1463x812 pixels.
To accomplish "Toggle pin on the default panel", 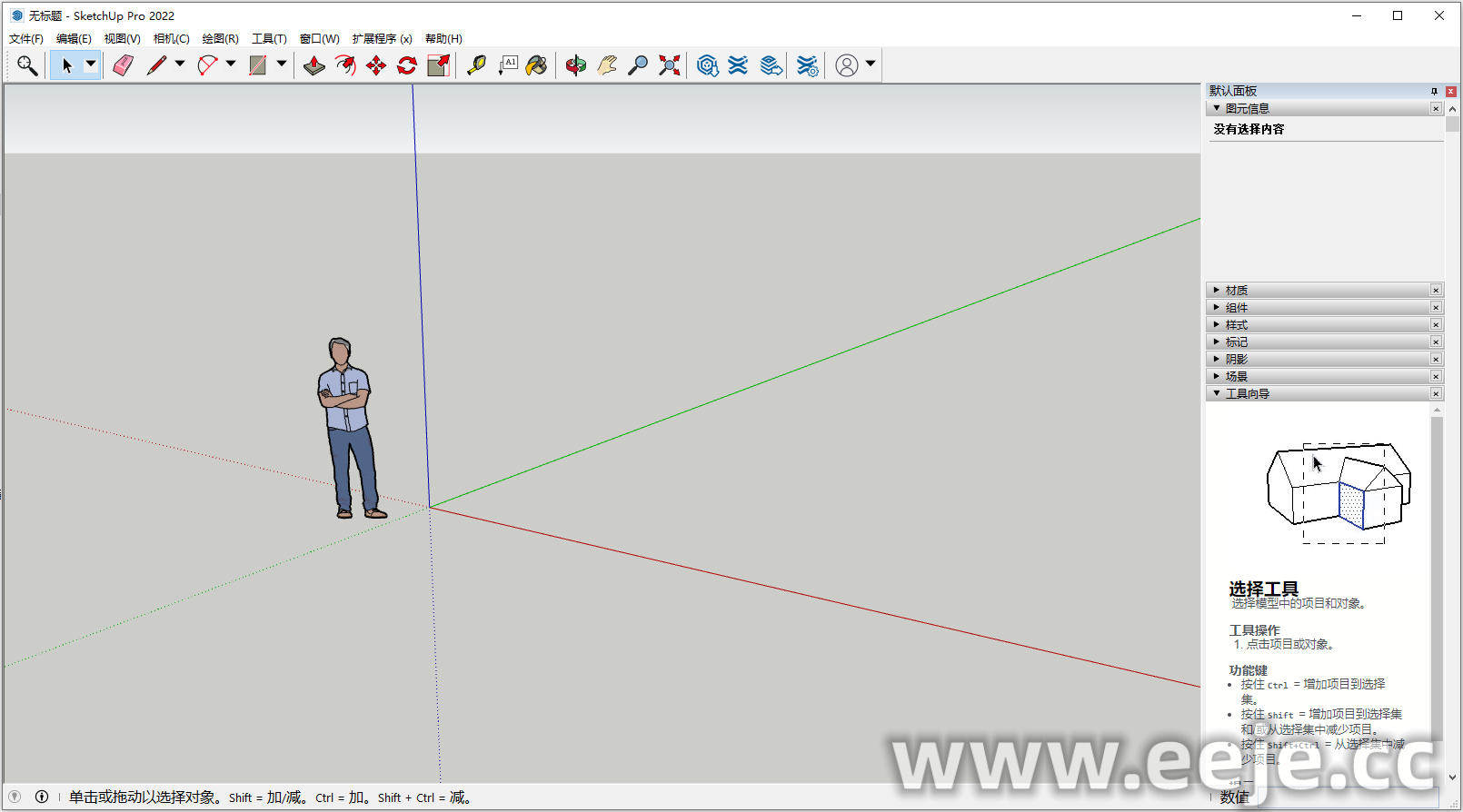I will pos(1434,92).
